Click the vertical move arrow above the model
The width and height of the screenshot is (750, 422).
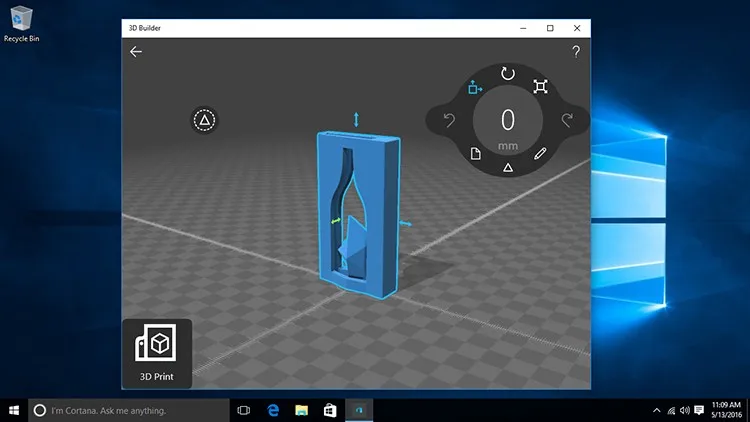356,120
